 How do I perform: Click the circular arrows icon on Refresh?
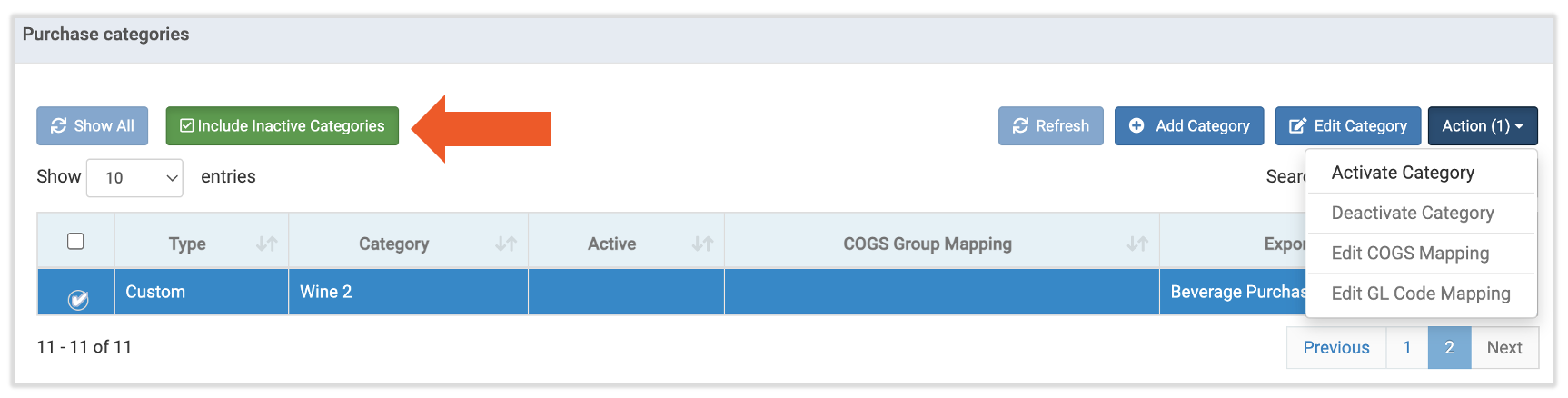point(1021,126)
